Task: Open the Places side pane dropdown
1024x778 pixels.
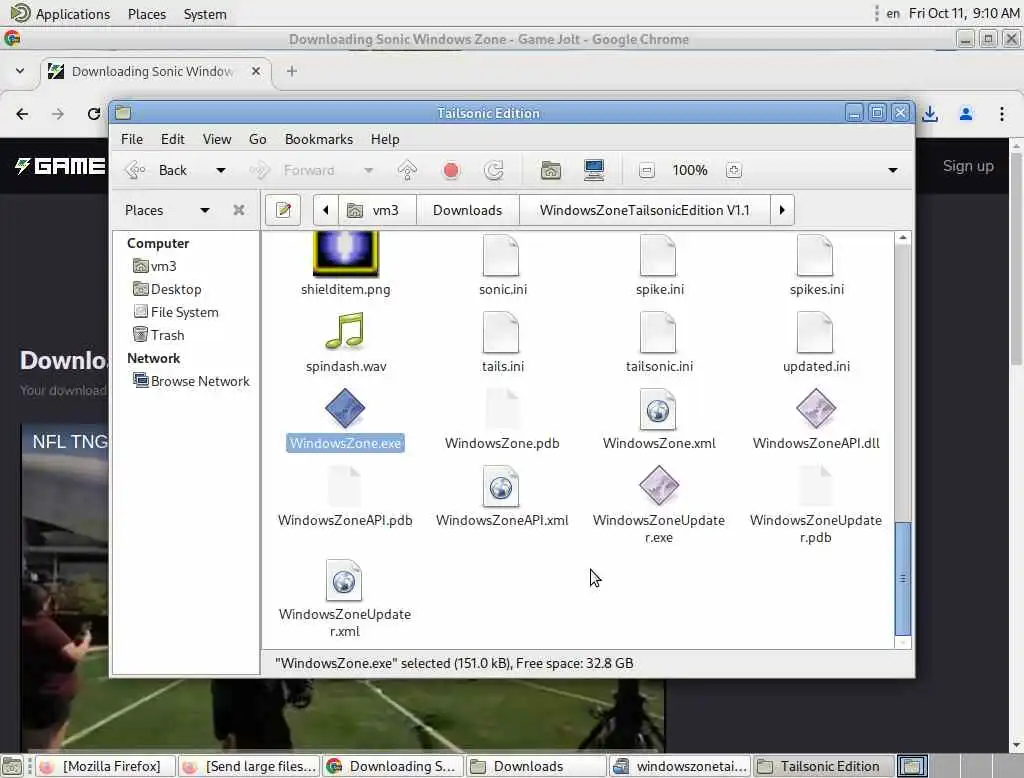Action: click(204, 210)
